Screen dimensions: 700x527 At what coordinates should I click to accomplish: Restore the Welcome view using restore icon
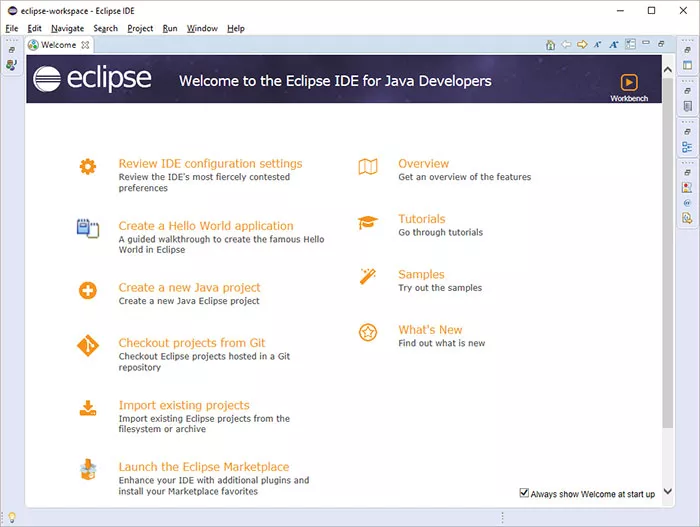[x=661, y=43]
